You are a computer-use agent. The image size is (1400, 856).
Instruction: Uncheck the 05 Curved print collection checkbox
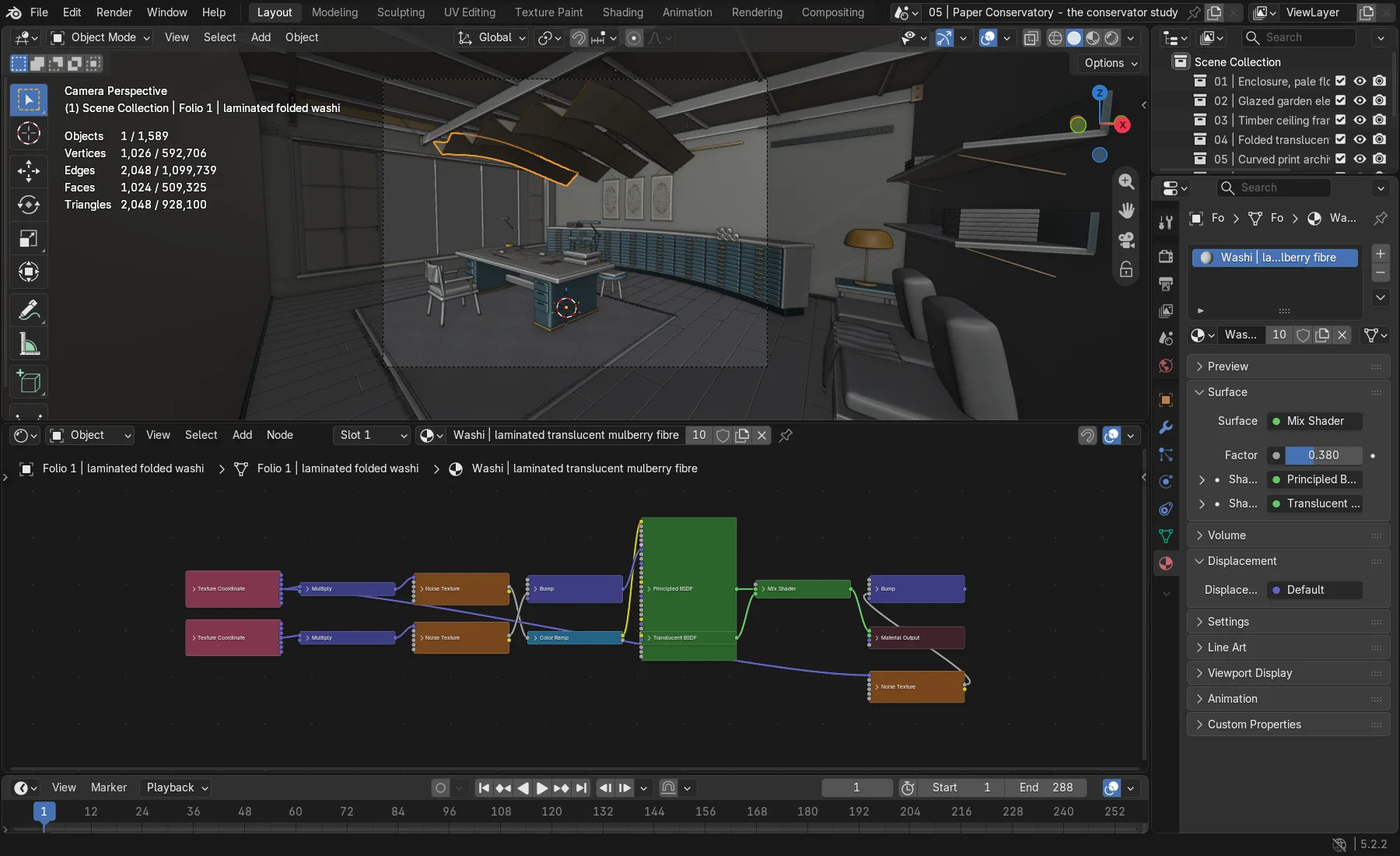pos(1340,159)
